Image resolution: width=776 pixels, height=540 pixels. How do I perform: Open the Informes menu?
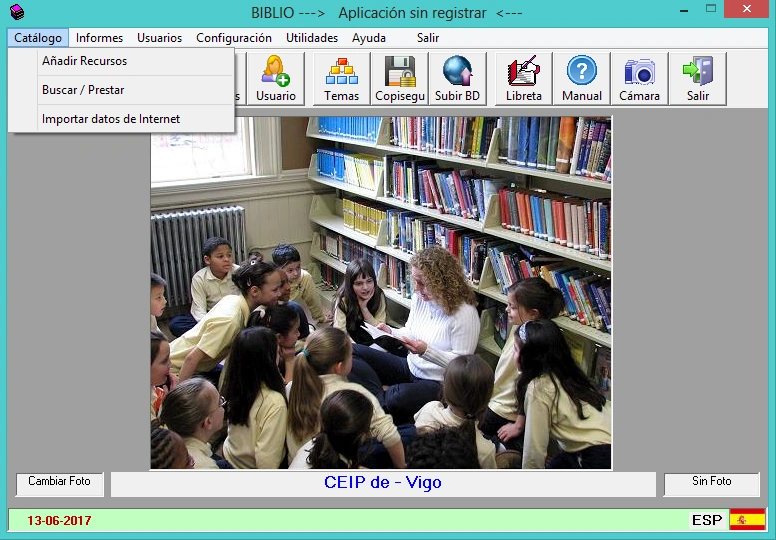click(x=99, y=38)
